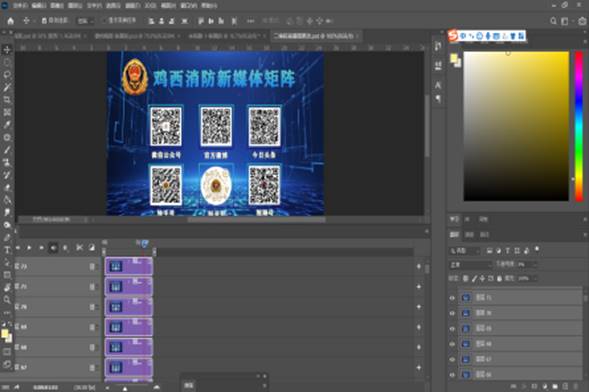Viewport: 589px width, 392px height.
Task: Toggle the eye icon of the second layer row
Action: pyautogui.click(x=452, y=313)
